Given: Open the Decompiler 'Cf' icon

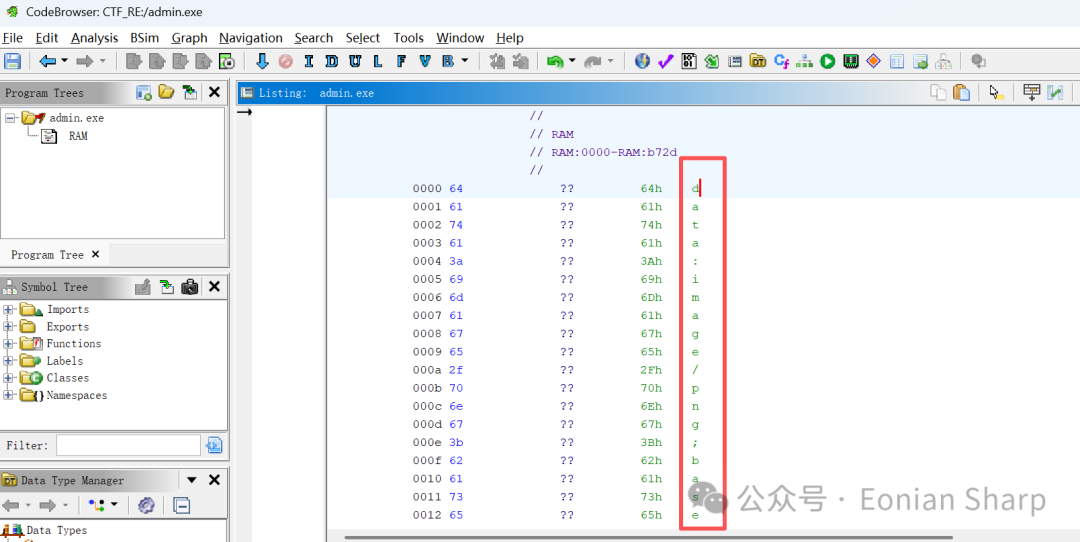Looking at the screenshot, I should 781,61.
